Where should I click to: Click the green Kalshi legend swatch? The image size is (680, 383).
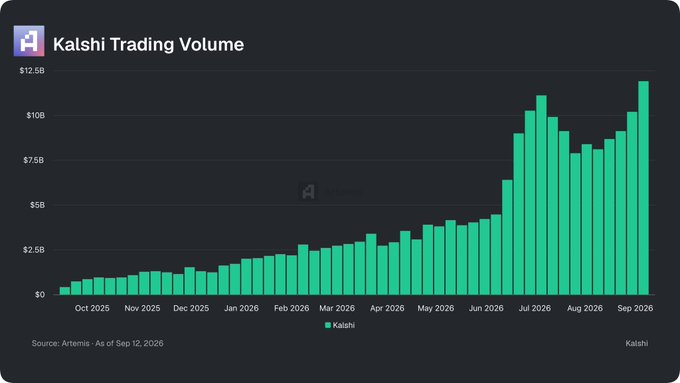(328, 325)
